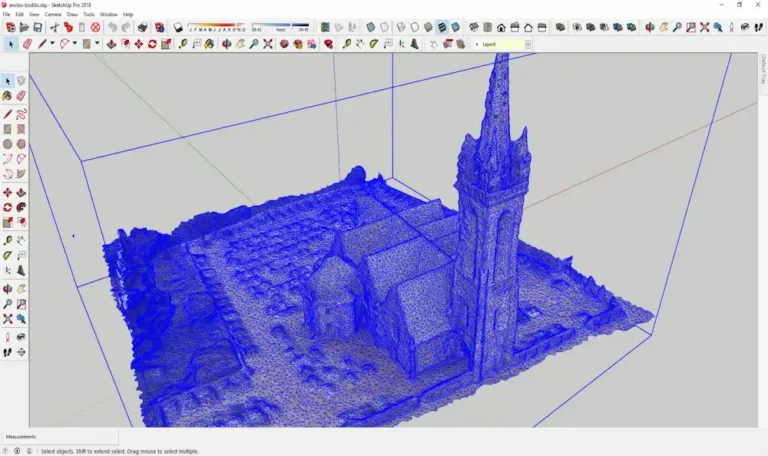Click the 3D Warehouse icon
This screenshot has width=768, height=456.
point(284,44)
